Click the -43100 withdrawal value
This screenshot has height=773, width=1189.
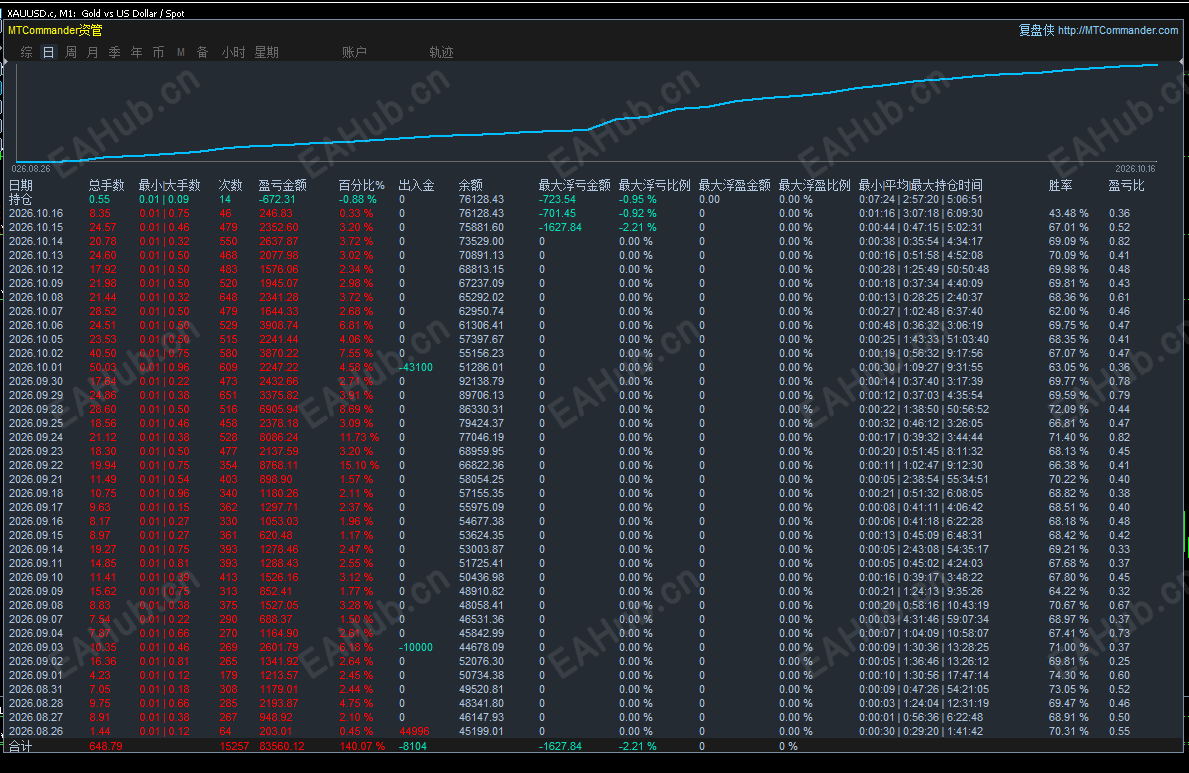click(x=416, y=367)
